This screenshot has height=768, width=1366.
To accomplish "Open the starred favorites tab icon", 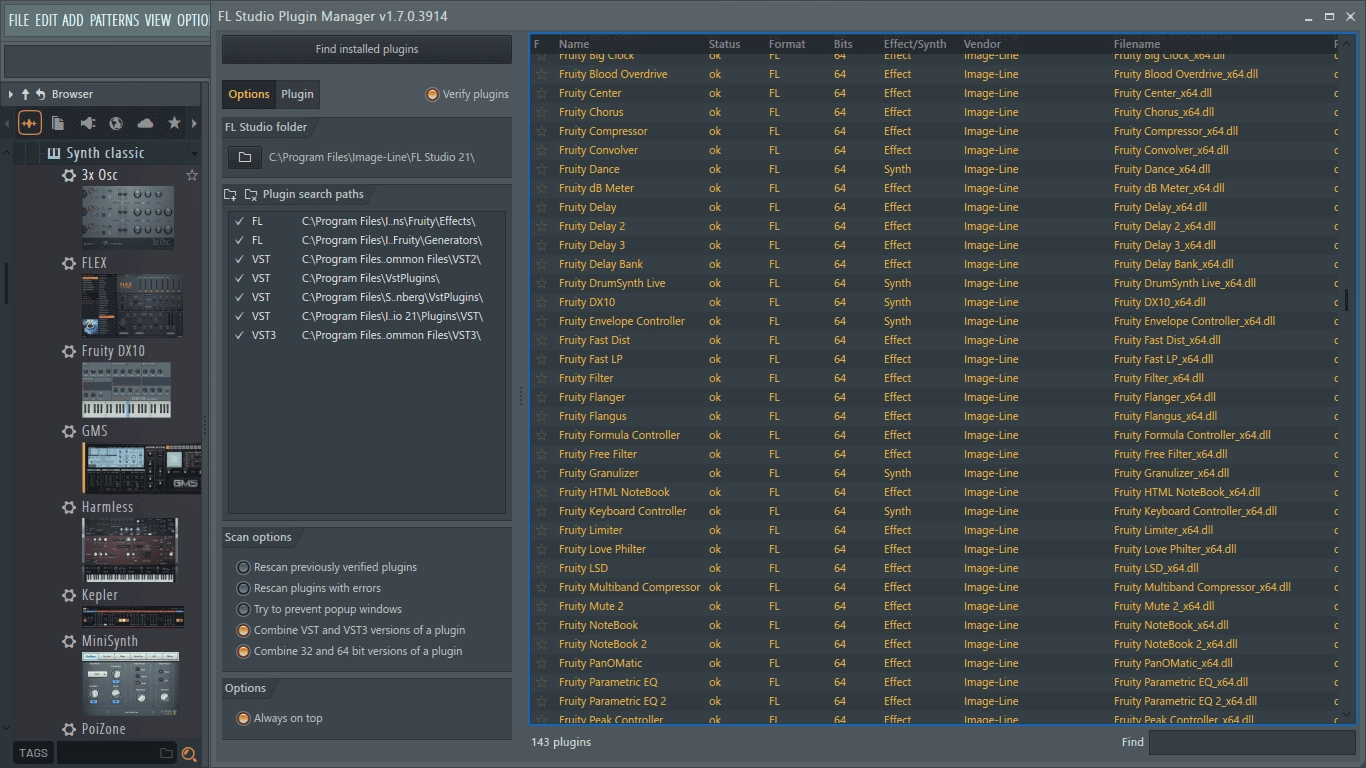I will [174, 123].
